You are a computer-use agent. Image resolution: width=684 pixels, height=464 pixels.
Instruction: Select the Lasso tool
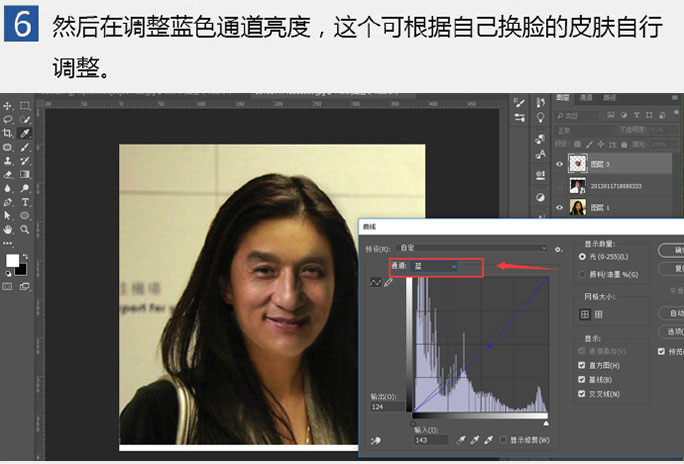click(x=7, y=119)
